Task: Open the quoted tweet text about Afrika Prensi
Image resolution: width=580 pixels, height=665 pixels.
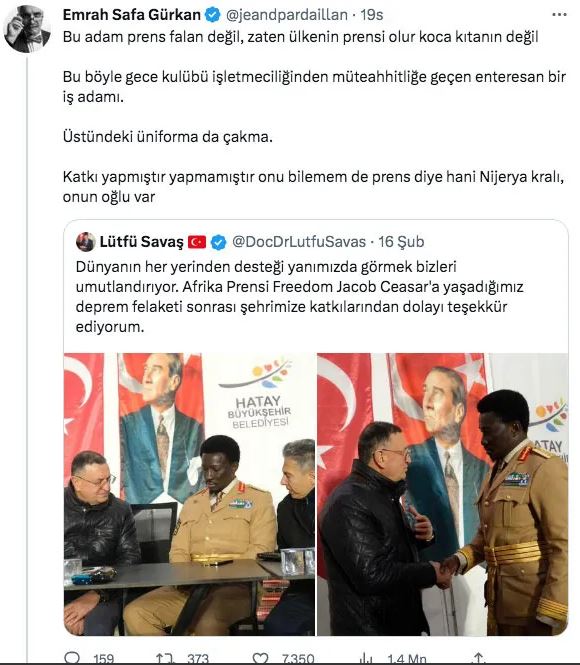Action: 299,297
